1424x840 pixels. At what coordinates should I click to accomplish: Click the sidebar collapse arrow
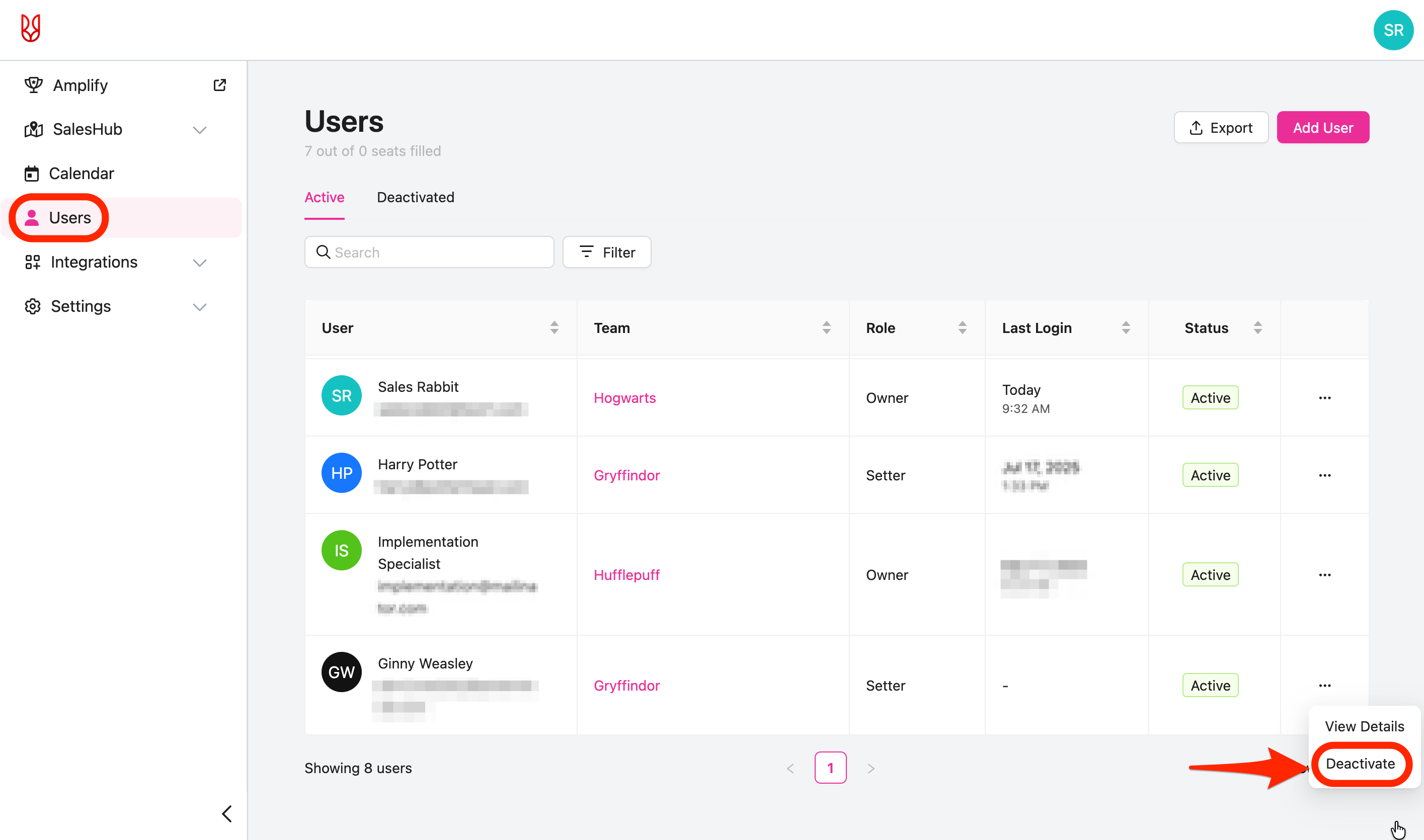pos(227,813)
